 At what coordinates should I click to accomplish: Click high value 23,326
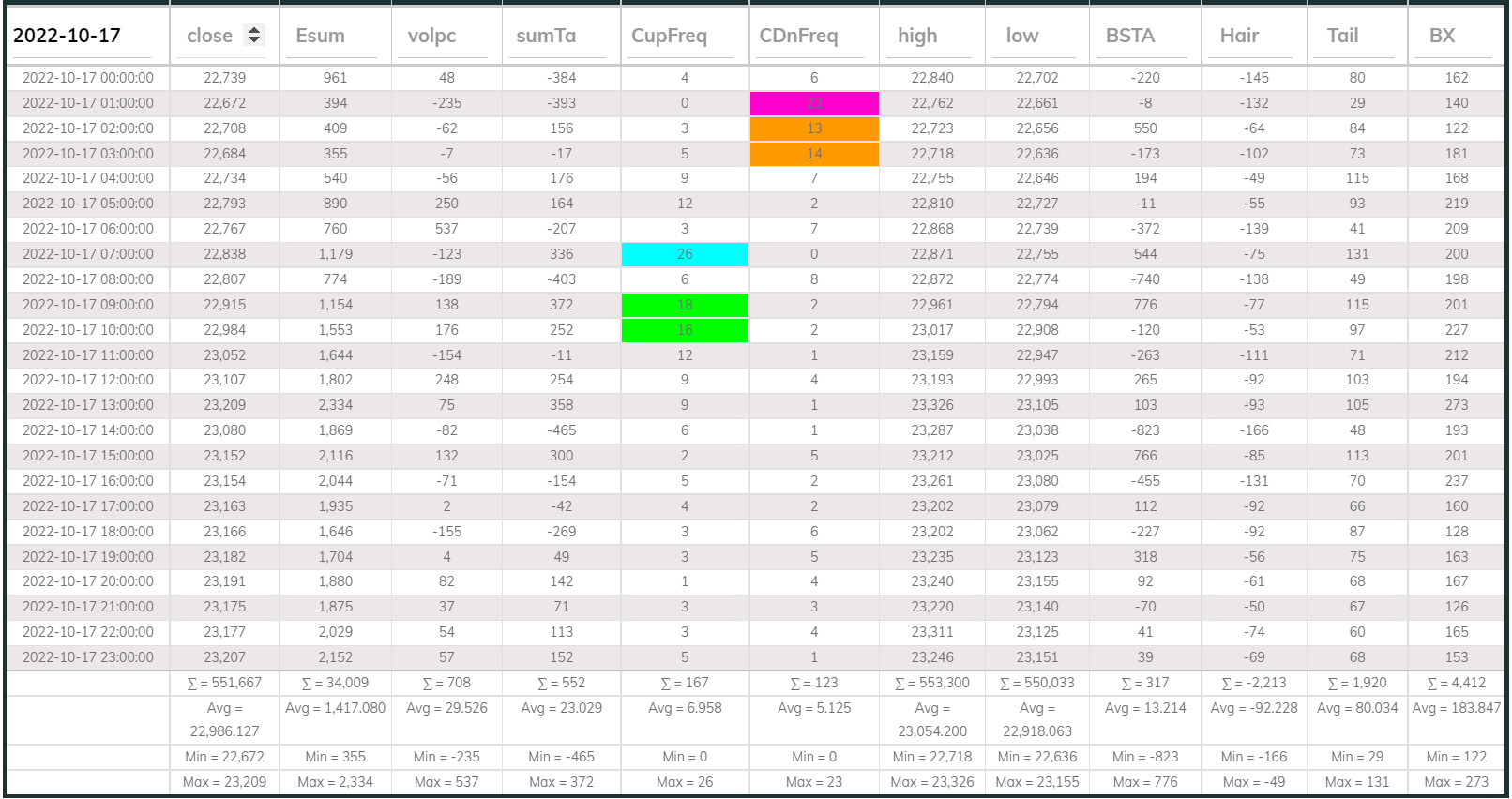click(932, 405)
